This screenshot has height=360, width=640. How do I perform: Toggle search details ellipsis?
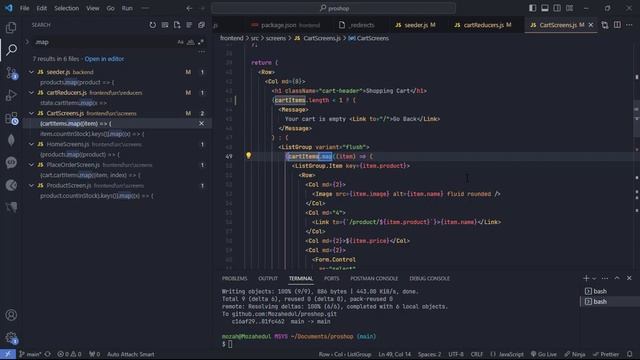[x=201, y=52]
